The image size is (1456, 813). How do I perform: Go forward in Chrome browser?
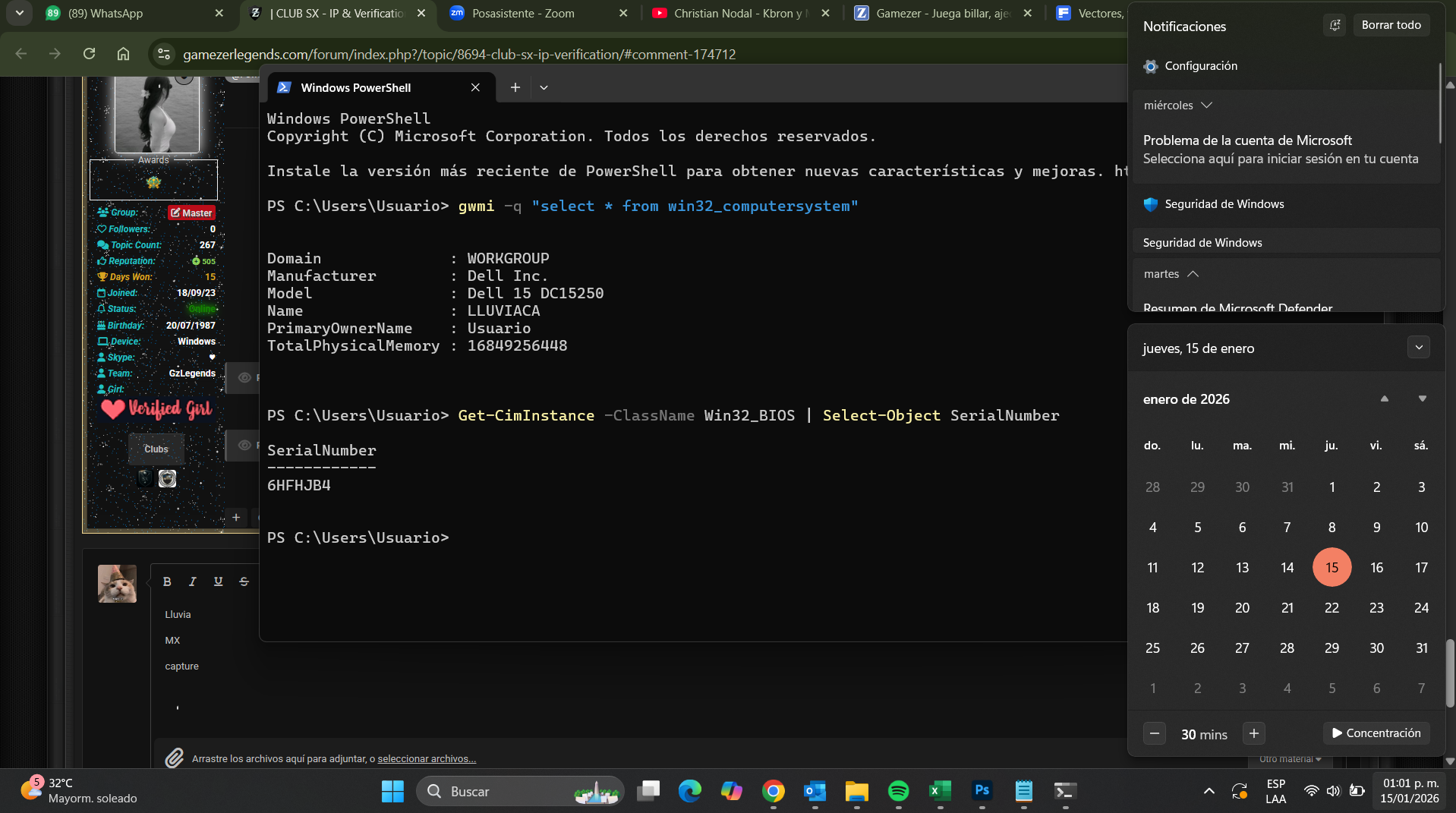coord(55,54)
